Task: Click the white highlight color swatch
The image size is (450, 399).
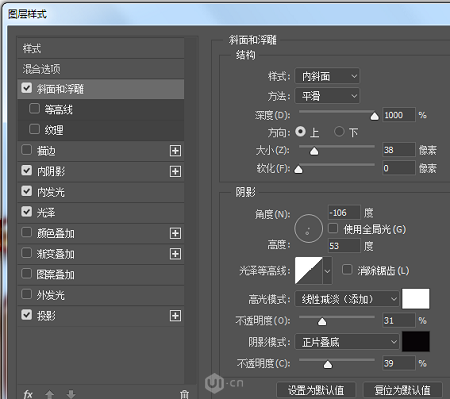Action: coord(416,299)
